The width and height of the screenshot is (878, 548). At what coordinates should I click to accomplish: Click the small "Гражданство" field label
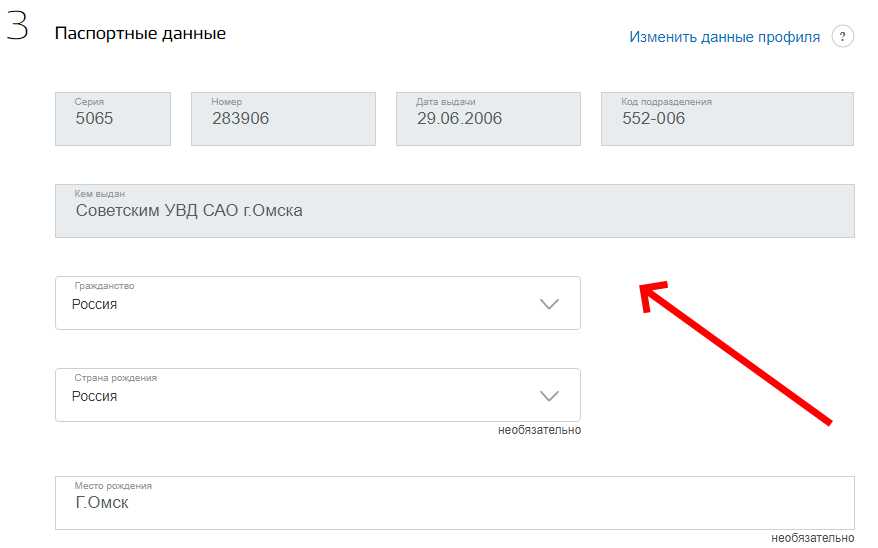point(104,286)
